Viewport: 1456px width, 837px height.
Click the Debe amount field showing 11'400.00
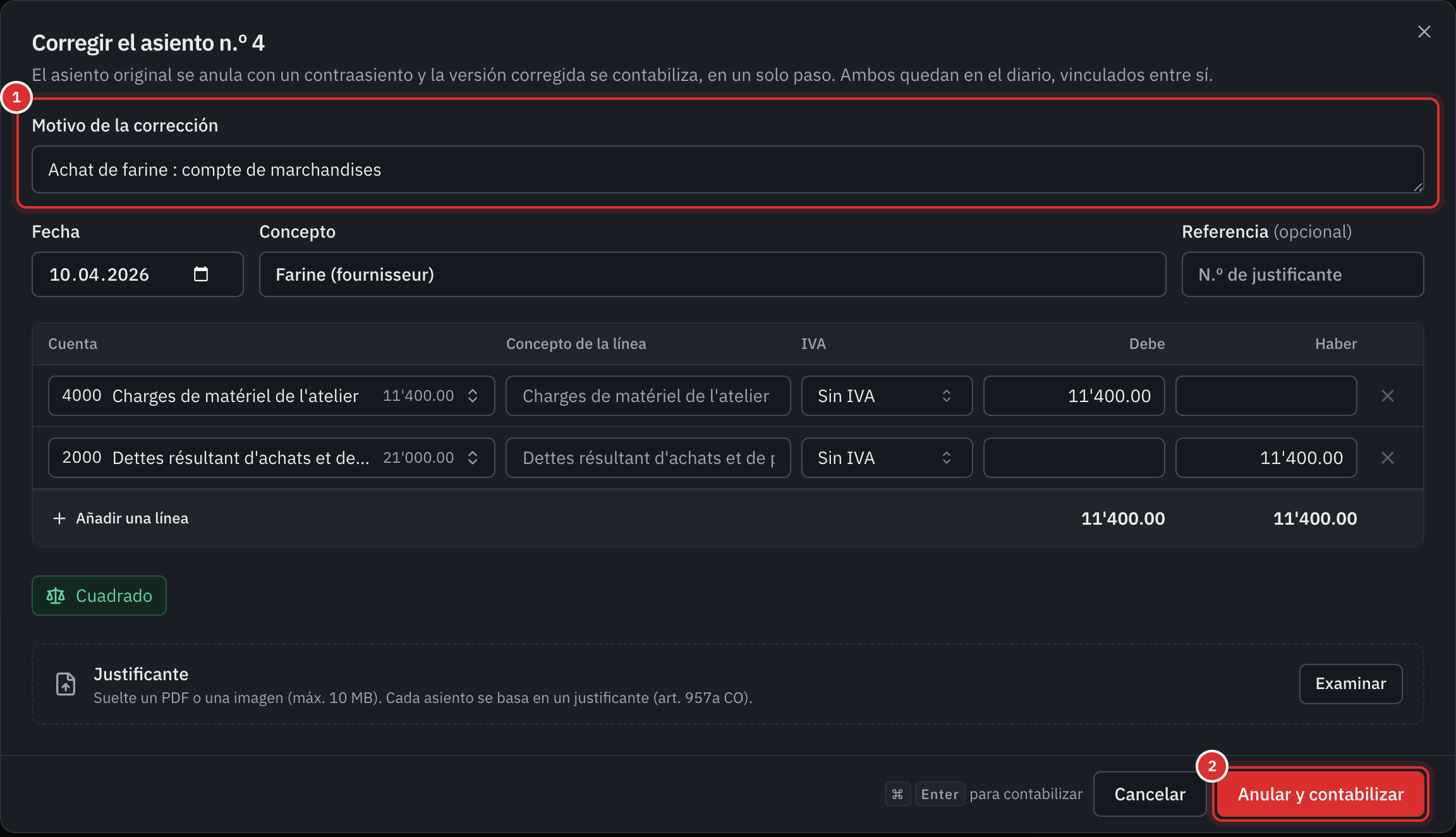[x=1074, y=396]
